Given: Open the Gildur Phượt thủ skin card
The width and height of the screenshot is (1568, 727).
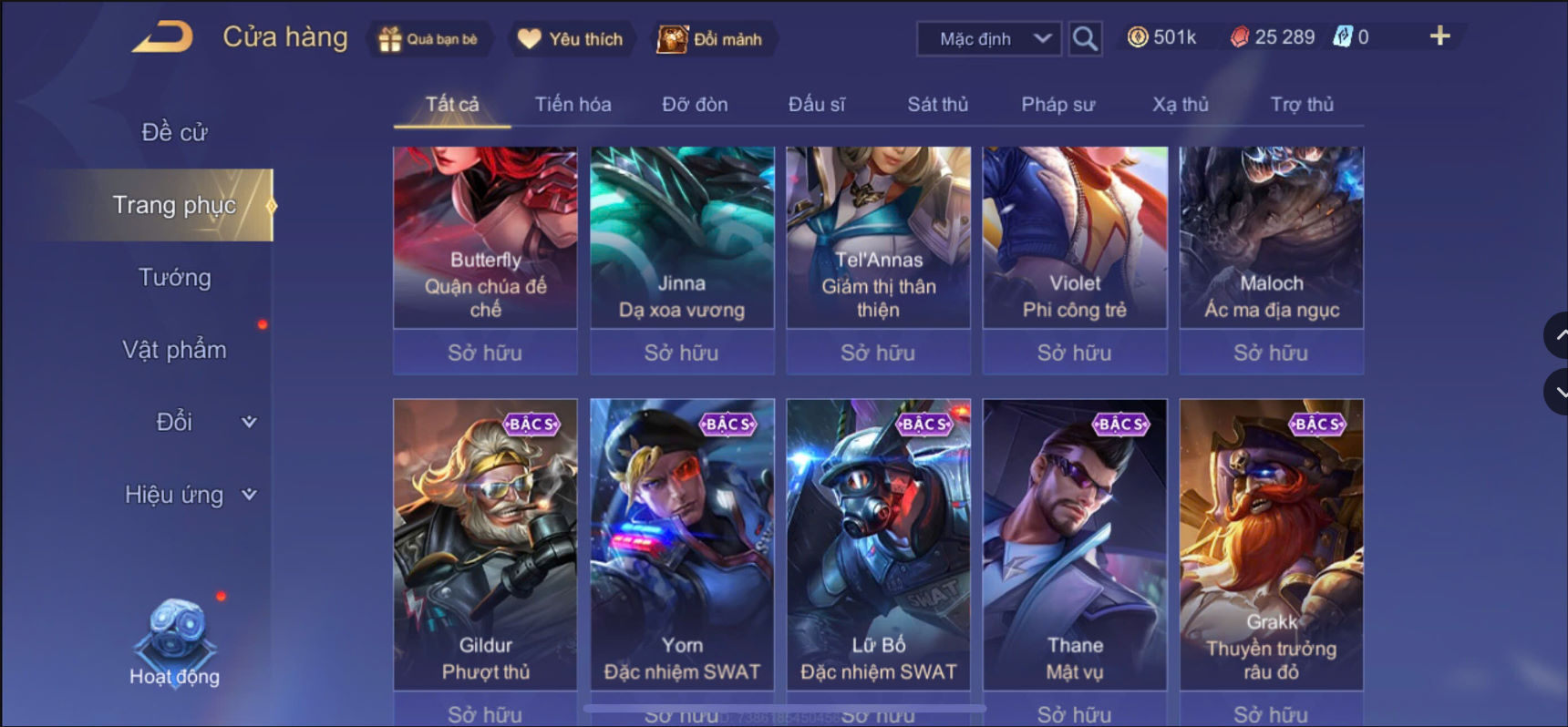Looking at the screenshot, I should point(485,545).
